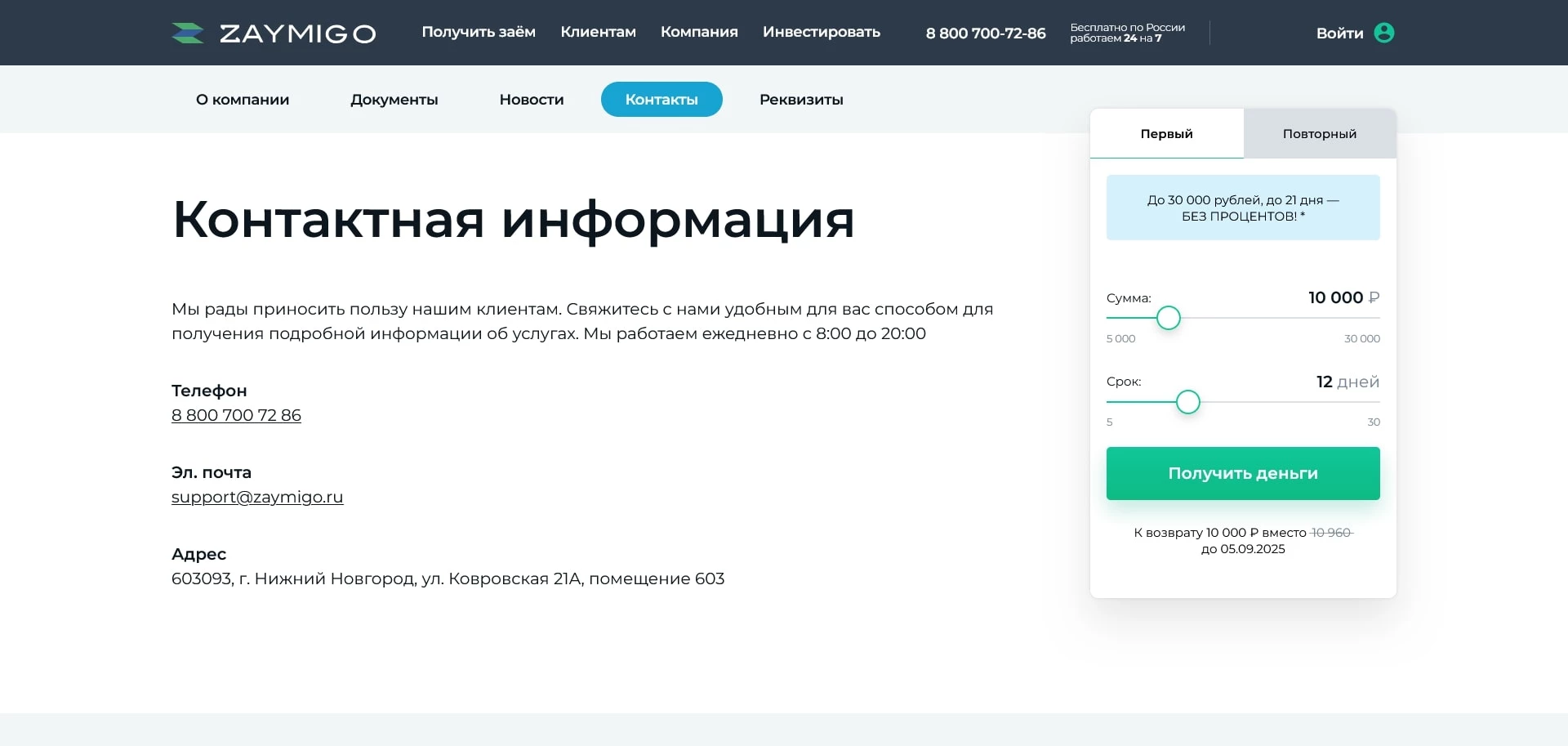This screenshot has width=1568, height=746.
Task: Call the phone link 8 800 700 72 86
Action: [x=235, y=415]
